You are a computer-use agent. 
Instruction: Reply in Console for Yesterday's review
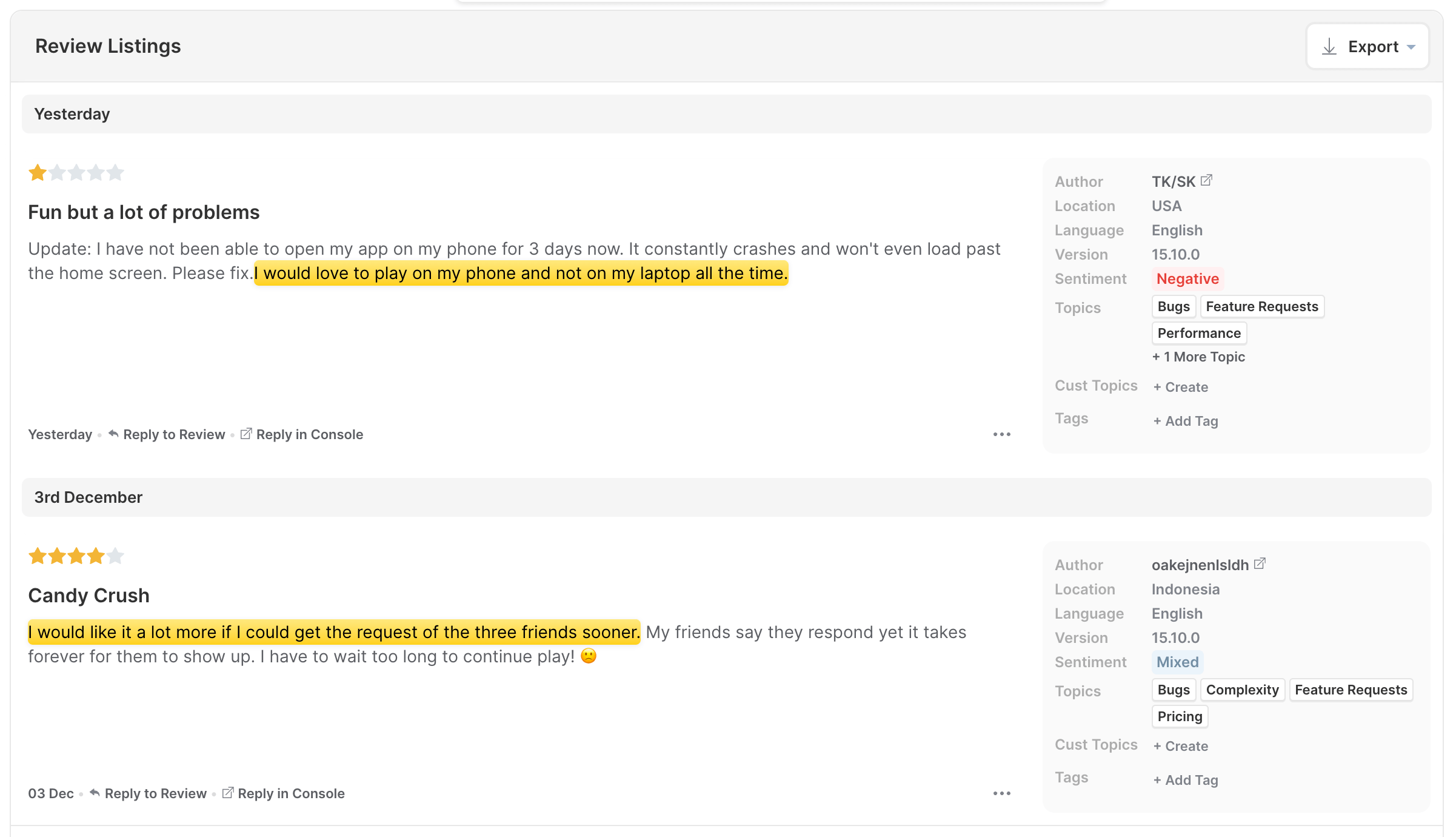(302, 434)
